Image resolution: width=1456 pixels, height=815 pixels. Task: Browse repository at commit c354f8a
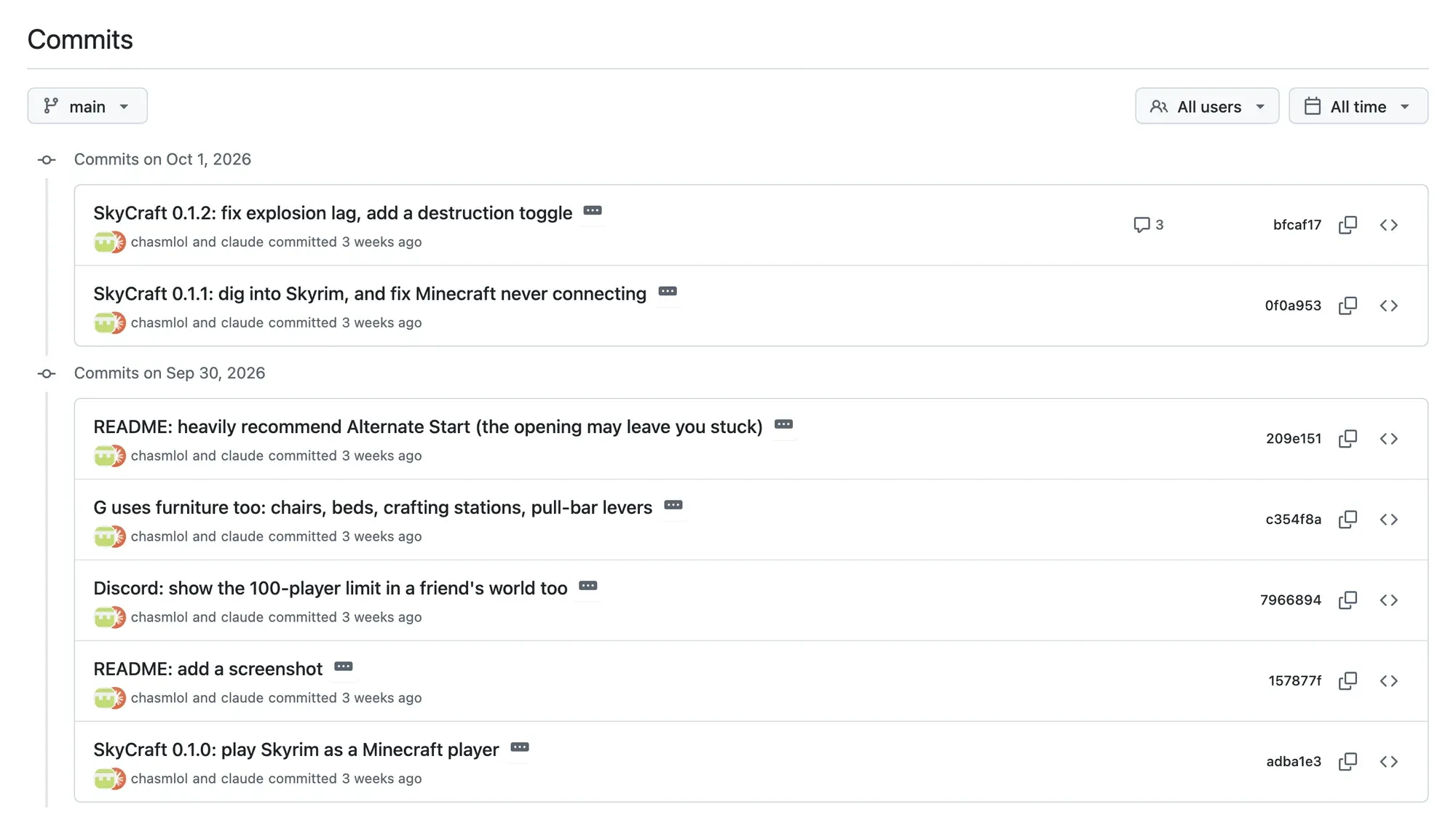(1388, 520)
